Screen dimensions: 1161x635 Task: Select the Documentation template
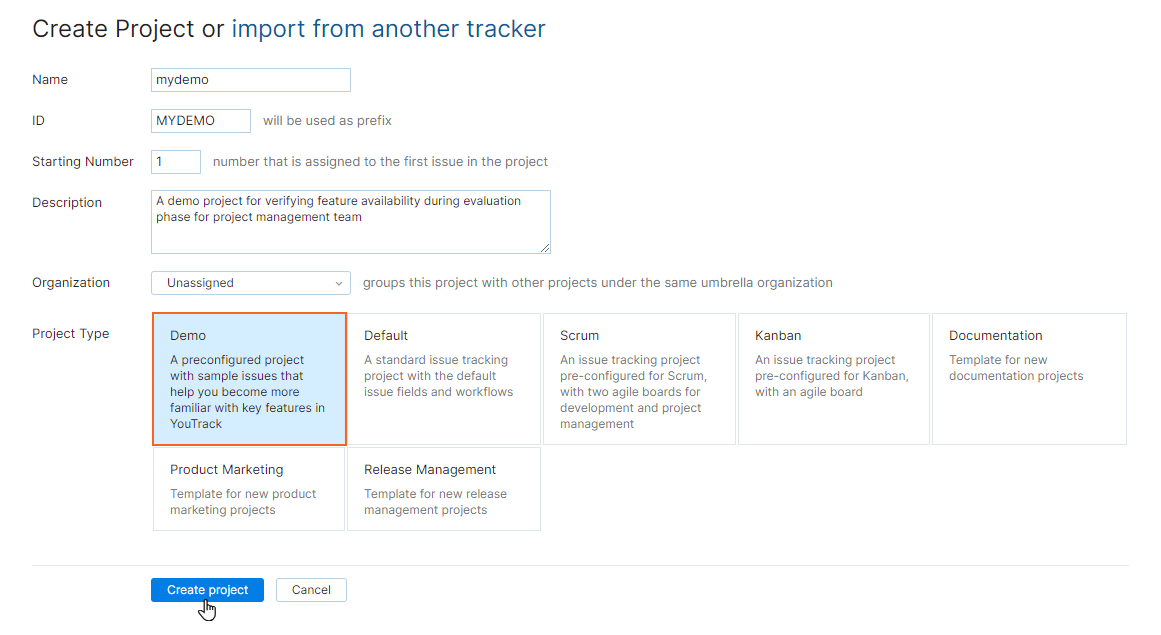coord(1028,378)
